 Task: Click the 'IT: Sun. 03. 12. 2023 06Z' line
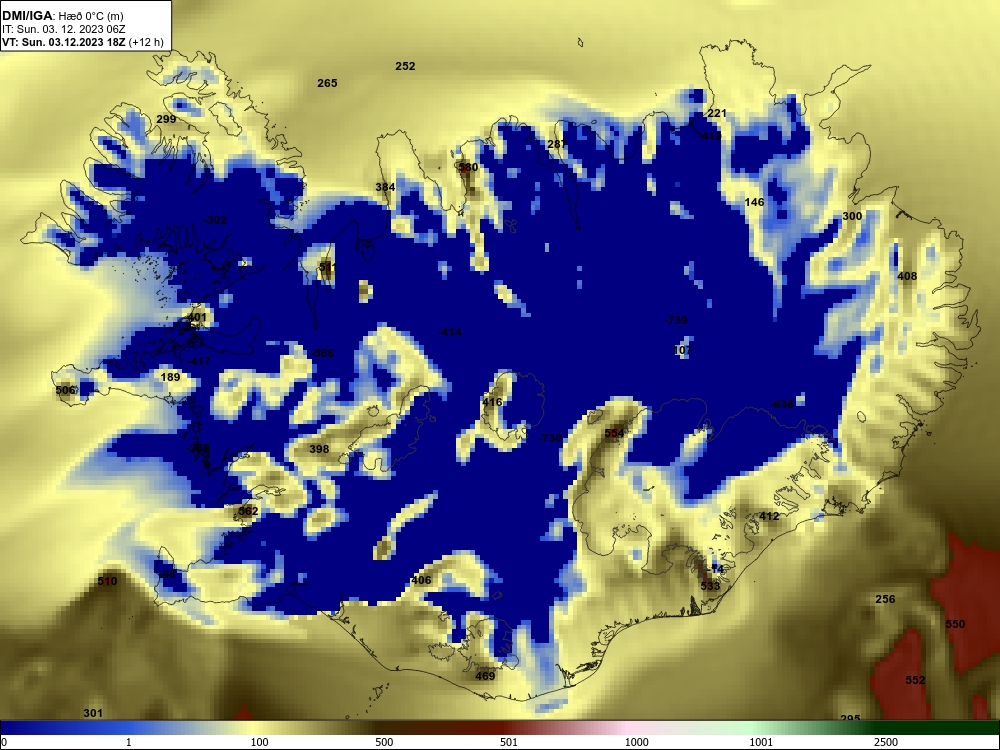pos(64,29)
